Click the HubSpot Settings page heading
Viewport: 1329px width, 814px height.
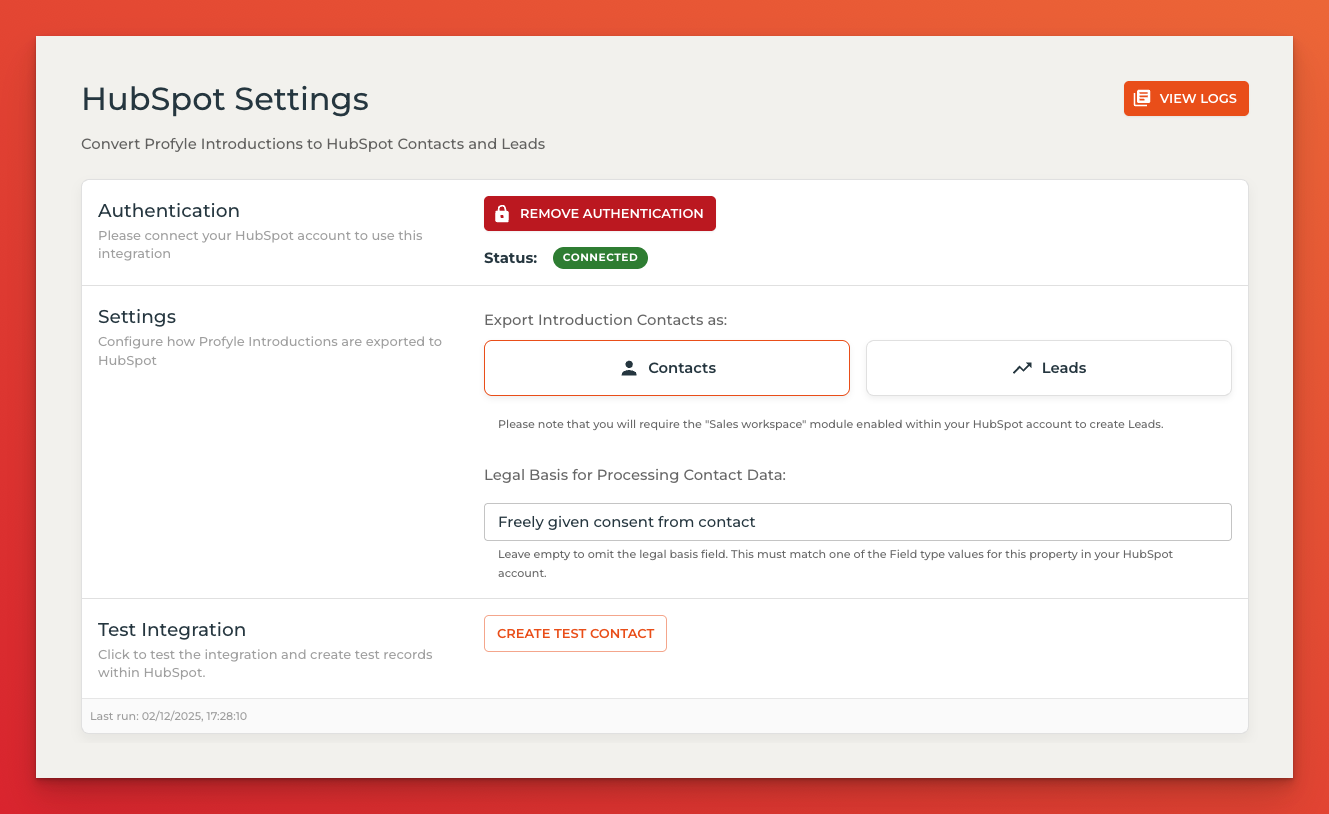(225, 99)
